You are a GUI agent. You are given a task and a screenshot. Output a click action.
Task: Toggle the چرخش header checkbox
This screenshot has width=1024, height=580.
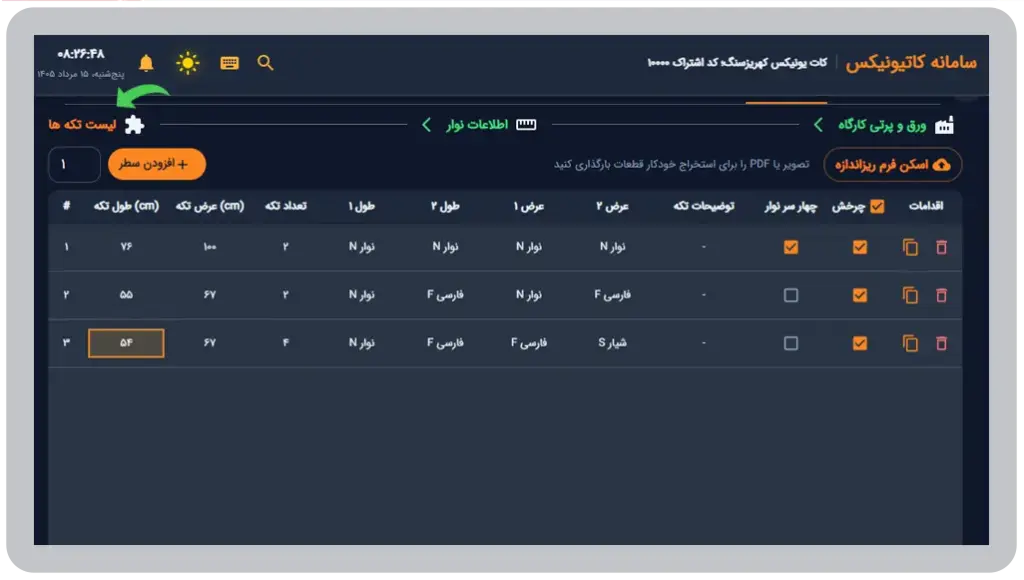(877, 206)
